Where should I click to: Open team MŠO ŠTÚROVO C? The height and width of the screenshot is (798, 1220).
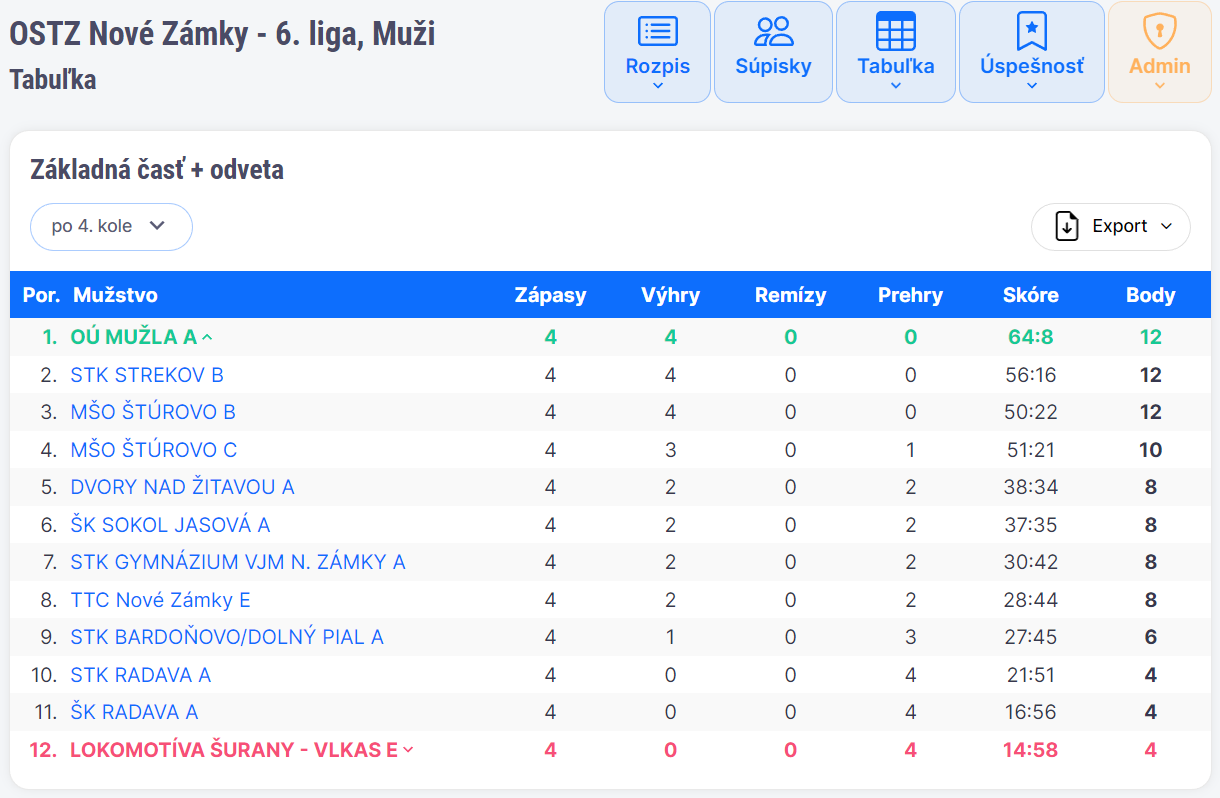pyautogui.click(x=153, y=450)
